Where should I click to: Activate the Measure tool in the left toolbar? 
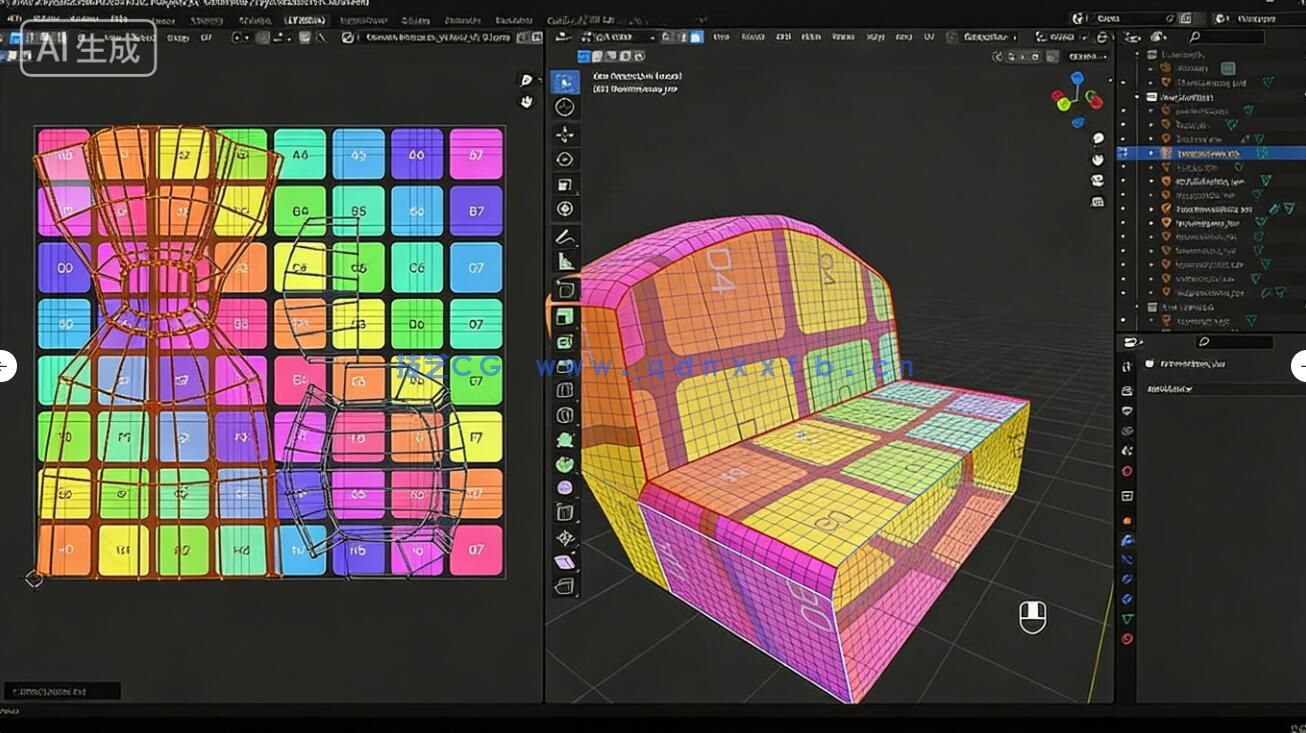click(565, 260)
